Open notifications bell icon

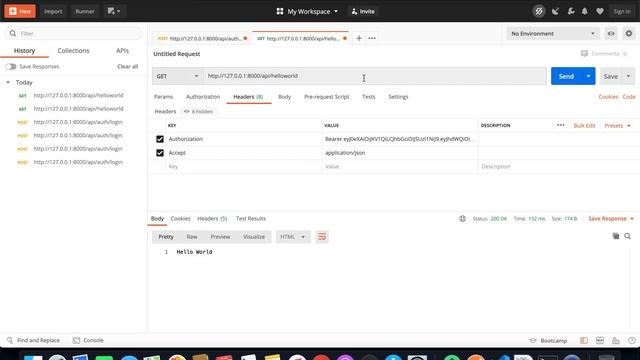click(584, 11)
